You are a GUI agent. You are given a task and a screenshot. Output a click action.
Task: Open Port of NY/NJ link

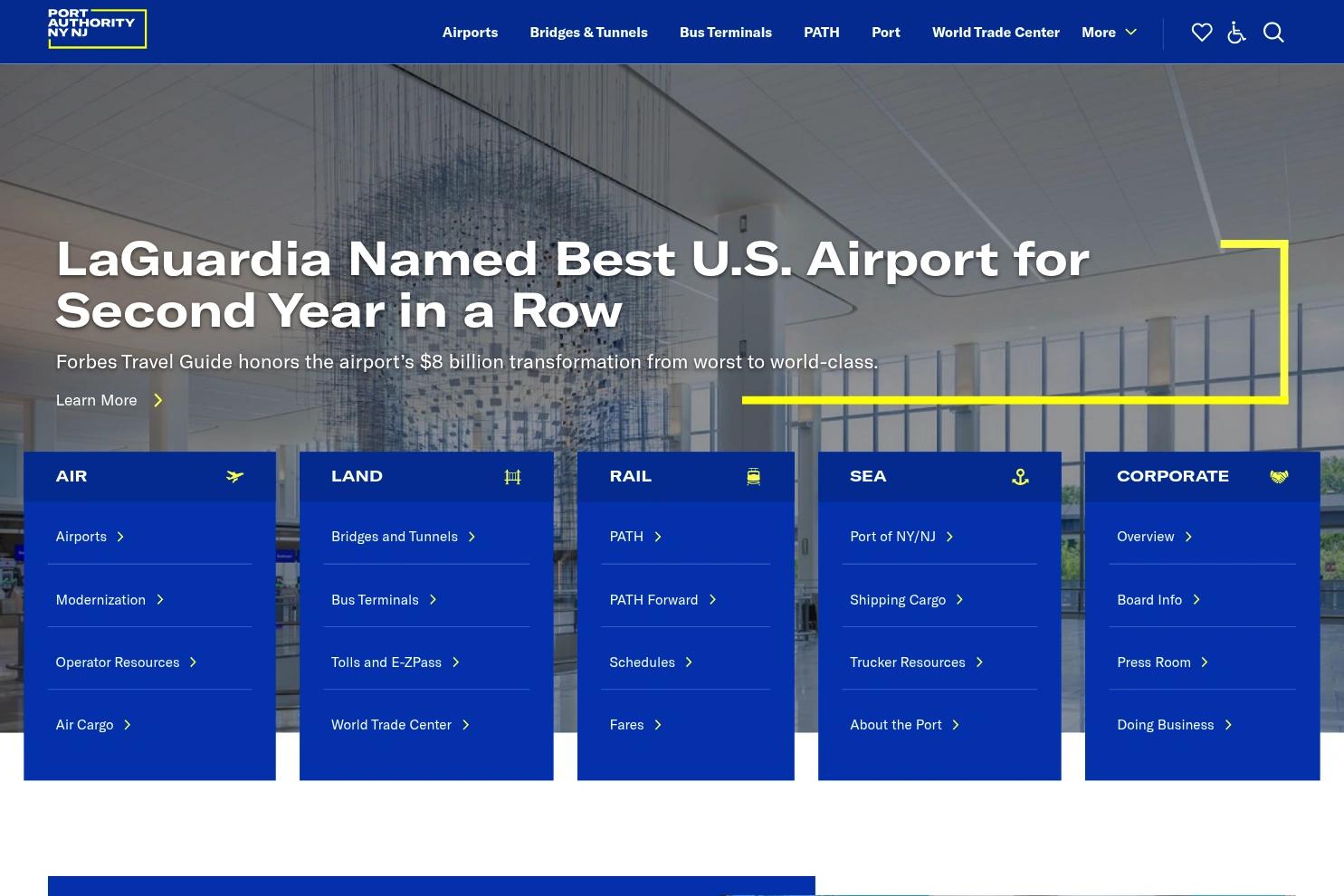(x=892, y=537)
